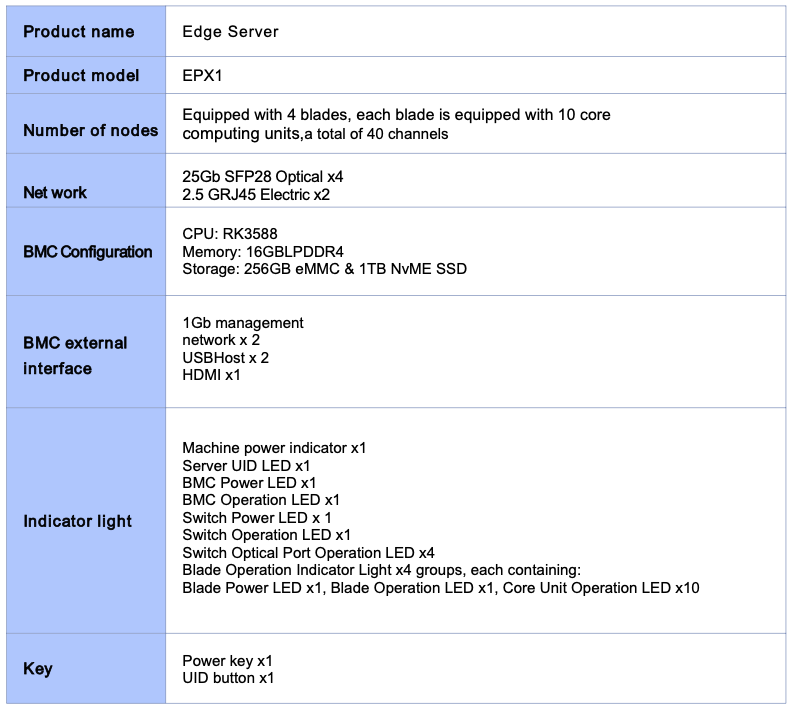
Task: Click the 'BMC Configuration' label cell
Action: (88, 252)
